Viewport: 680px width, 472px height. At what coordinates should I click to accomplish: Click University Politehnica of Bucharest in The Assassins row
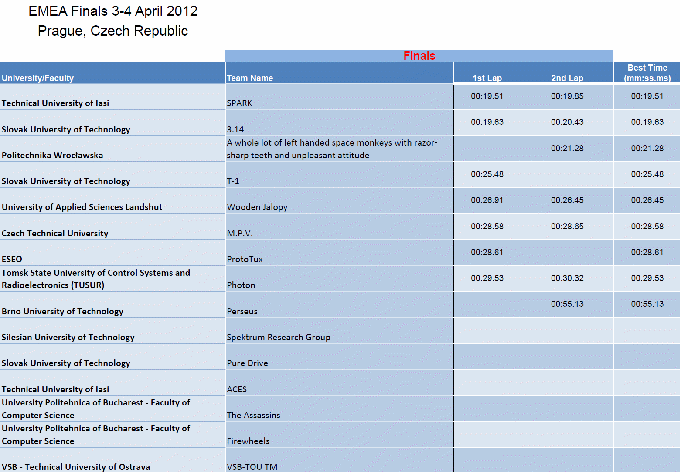(x=96, y=409)
